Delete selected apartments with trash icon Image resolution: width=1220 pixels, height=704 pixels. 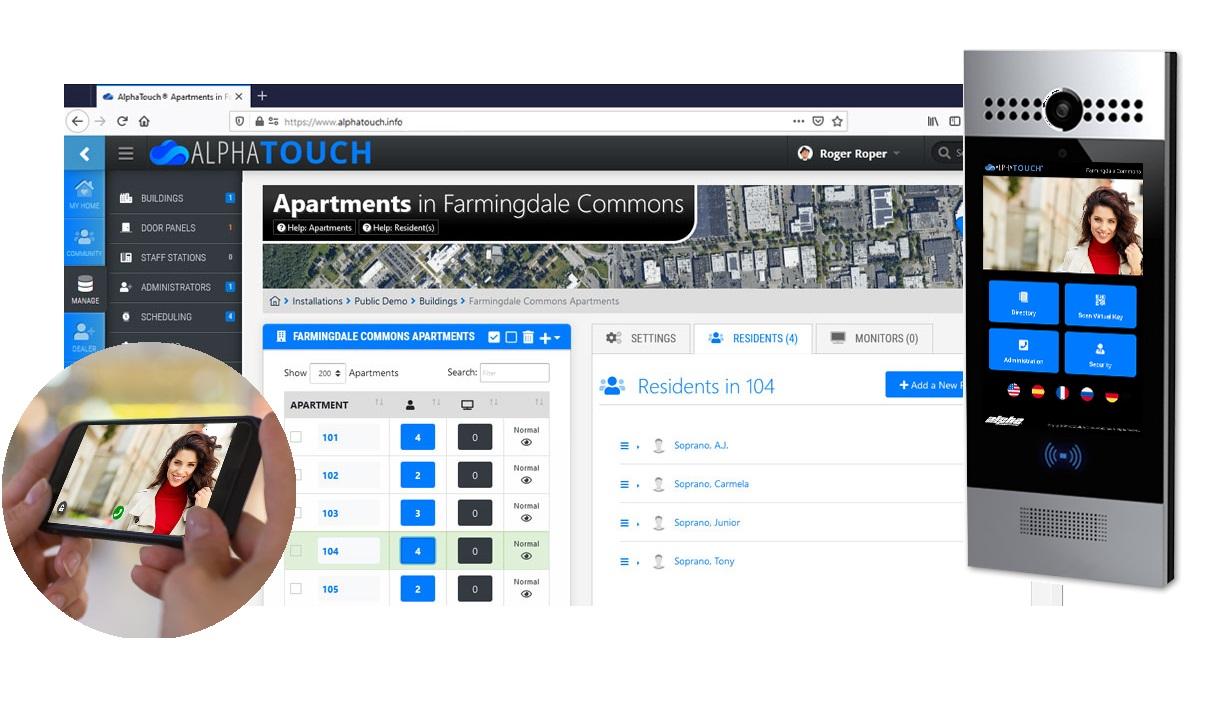[x=528, y=337]
